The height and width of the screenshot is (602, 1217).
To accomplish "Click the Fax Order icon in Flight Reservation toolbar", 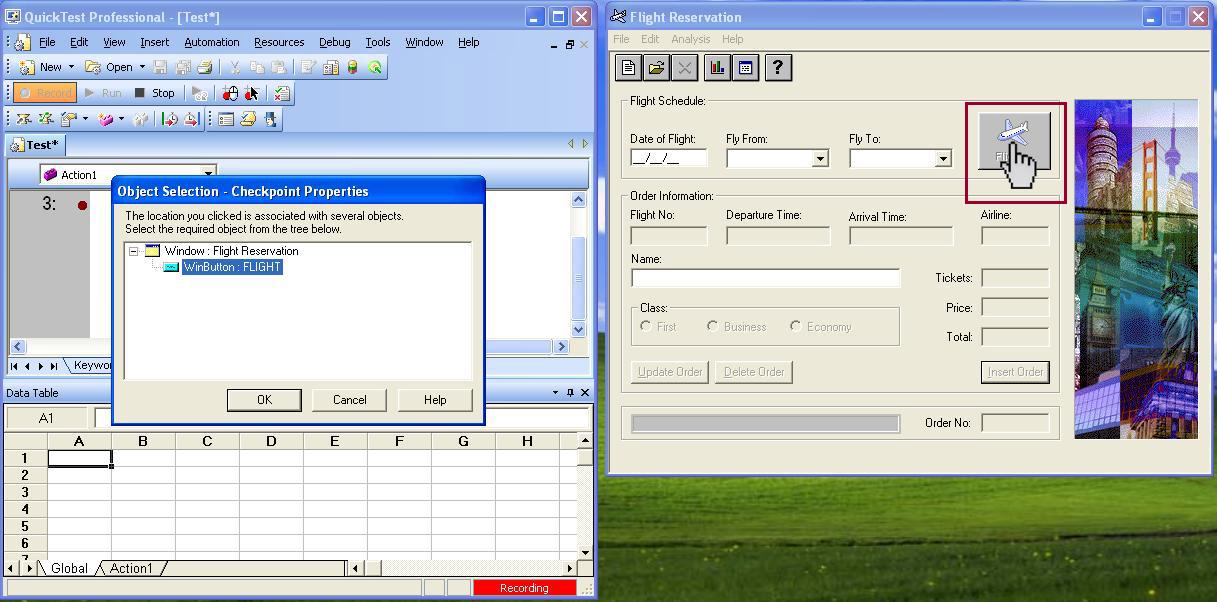I will (745, 67).
